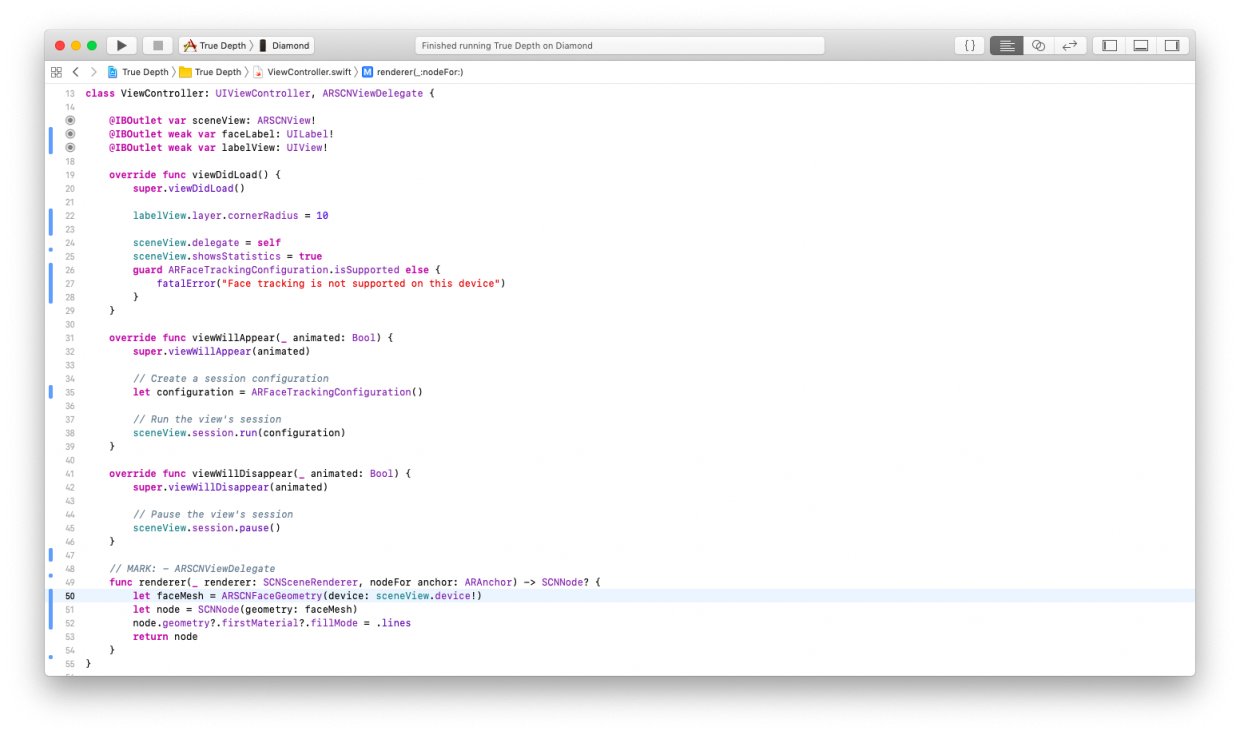Viewport: 1240px width, 735px height.
Task: Click the labelView IBOutlet connection circle
Action: 70,147
